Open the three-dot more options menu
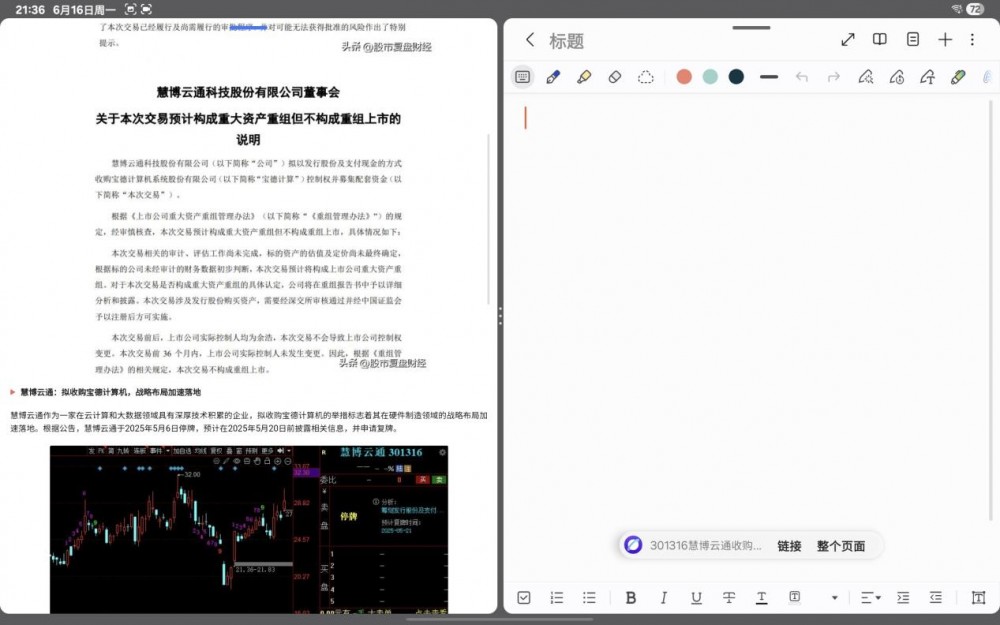Viewport: 1000px width, 625px height. [972, 40]
